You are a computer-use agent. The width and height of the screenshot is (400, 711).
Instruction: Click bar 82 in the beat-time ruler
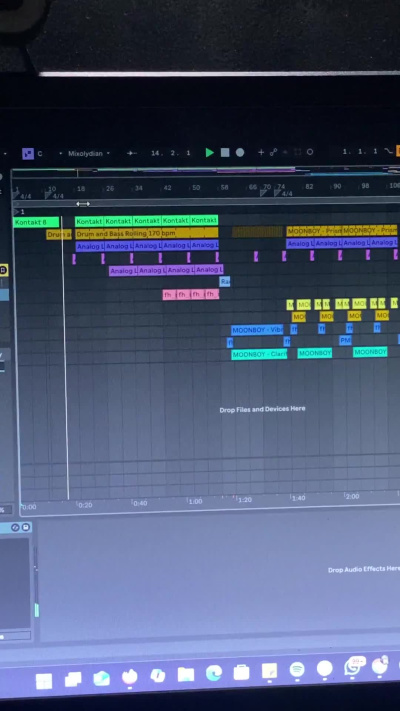(x=309, y=186)
